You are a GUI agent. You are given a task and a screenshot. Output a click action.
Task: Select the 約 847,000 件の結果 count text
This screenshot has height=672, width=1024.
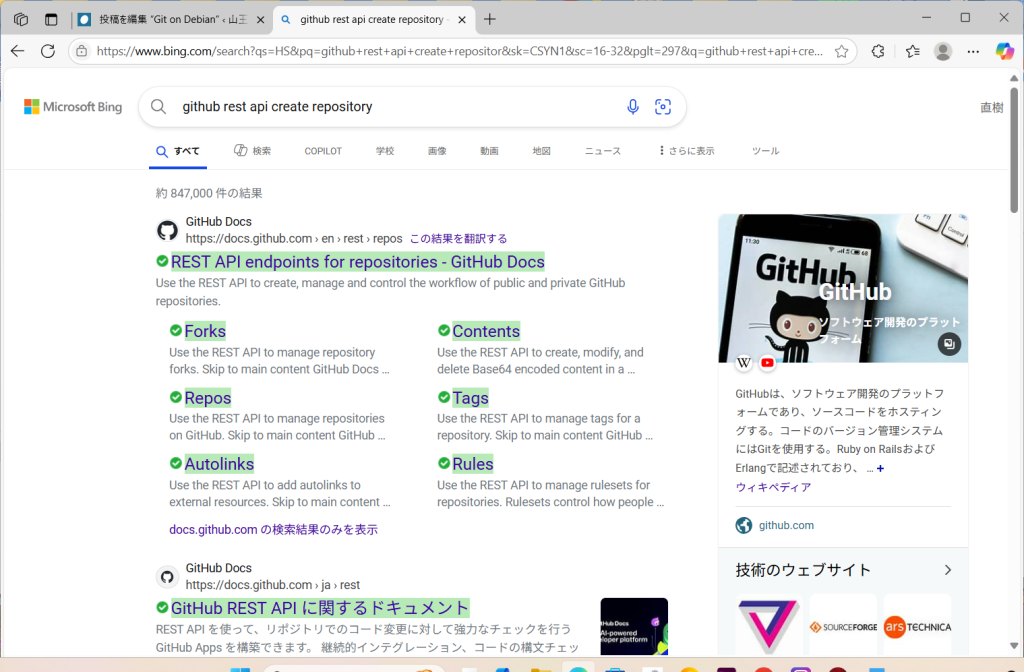(x=209, y=193)
